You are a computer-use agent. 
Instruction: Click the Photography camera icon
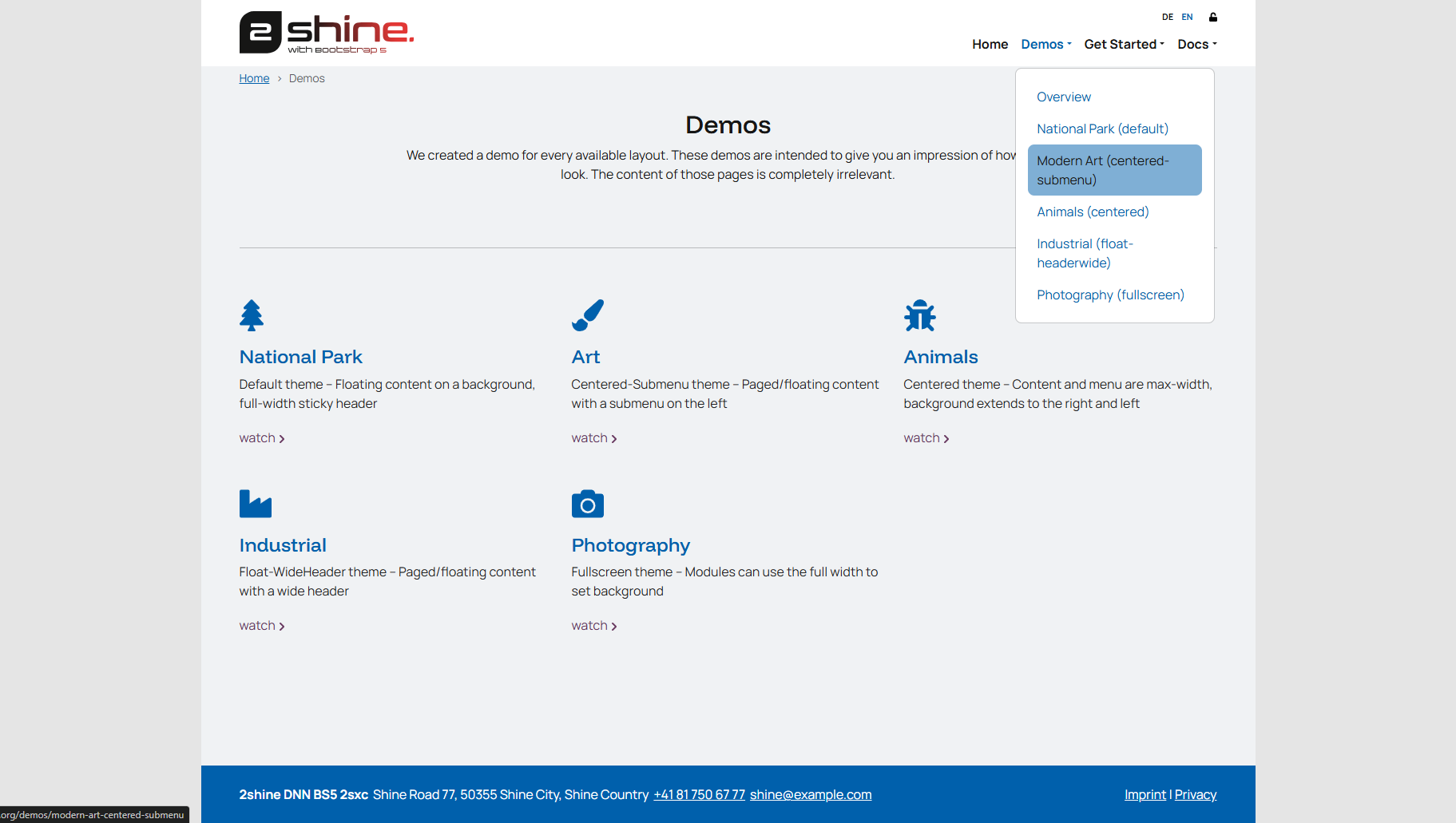click(x=588, y=504)
